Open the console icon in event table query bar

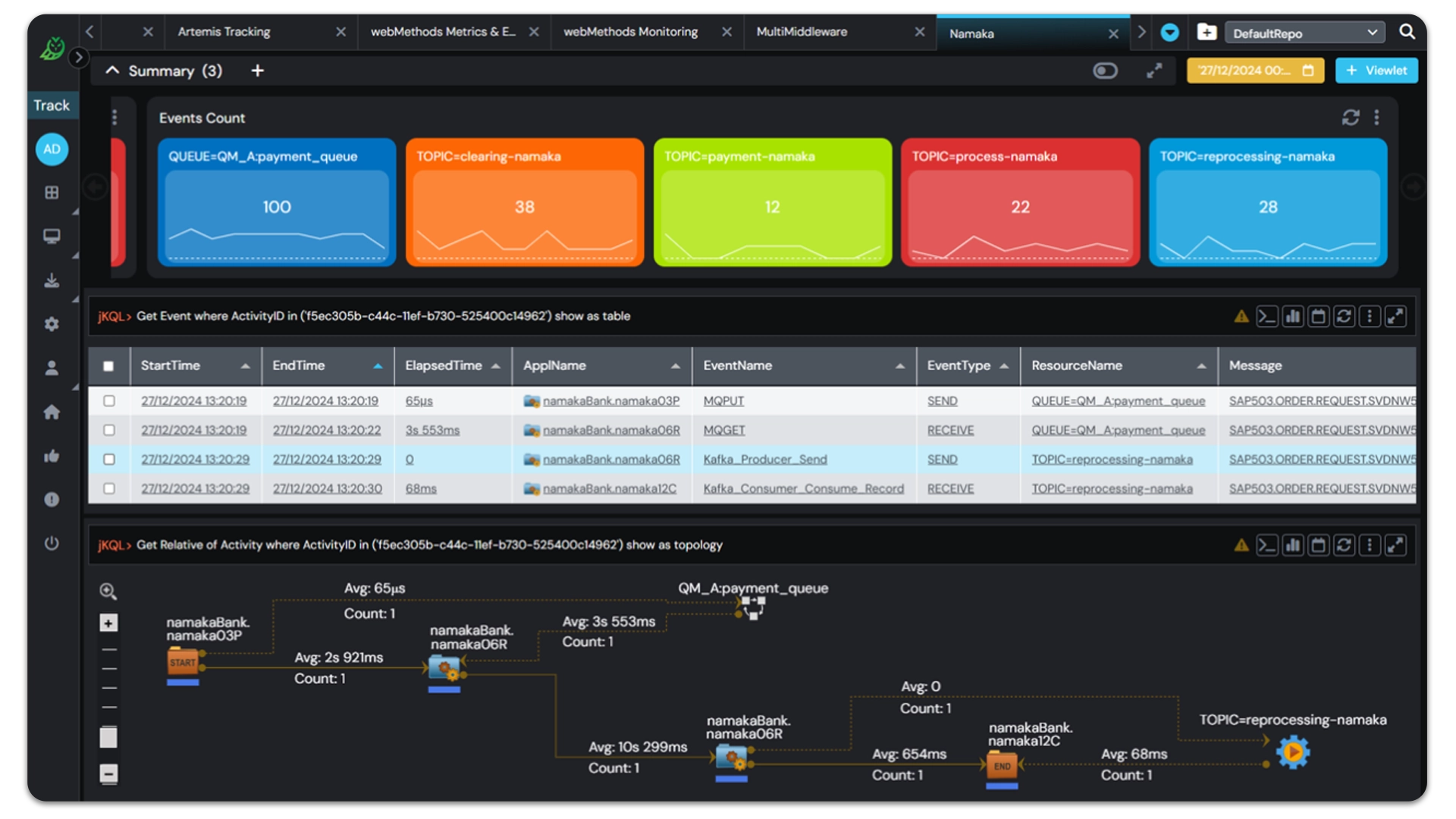(1266, 316)
